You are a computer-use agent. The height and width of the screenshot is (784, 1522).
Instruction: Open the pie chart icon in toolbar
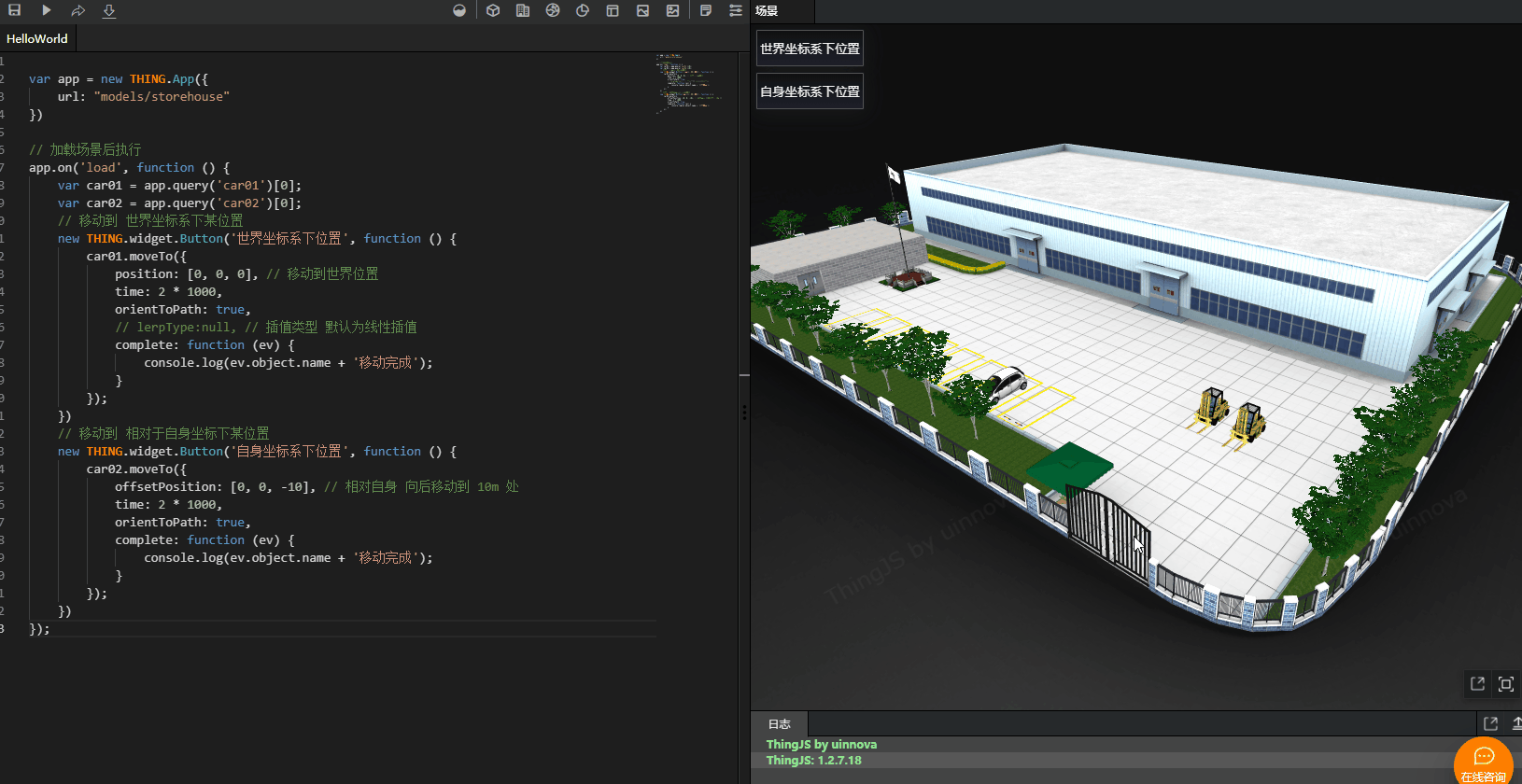[583, 10]
